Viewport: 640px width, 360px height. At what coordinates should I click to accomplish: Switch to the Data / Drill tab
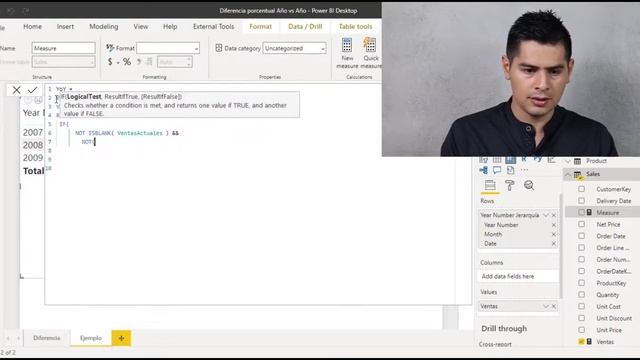[x=305, y=27]
